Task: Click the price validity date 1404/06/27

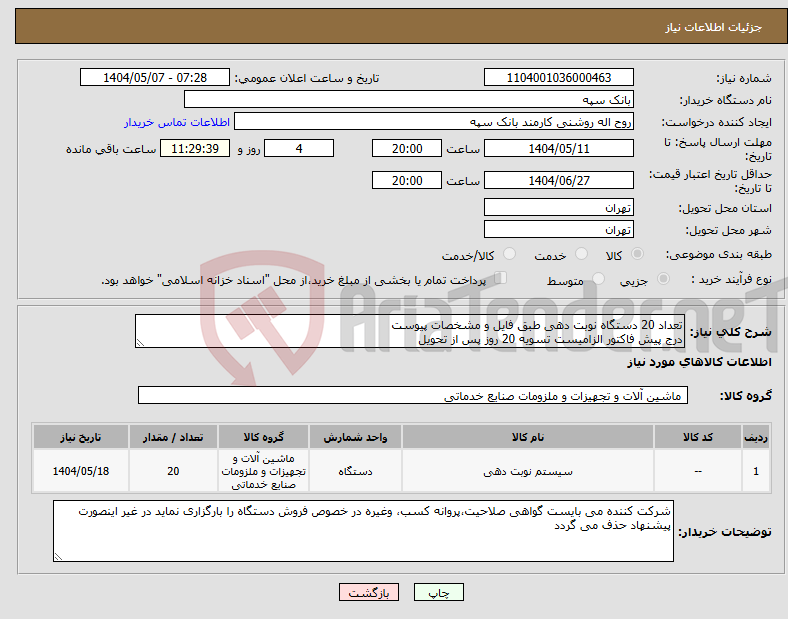Action: [x=559, y=180]
